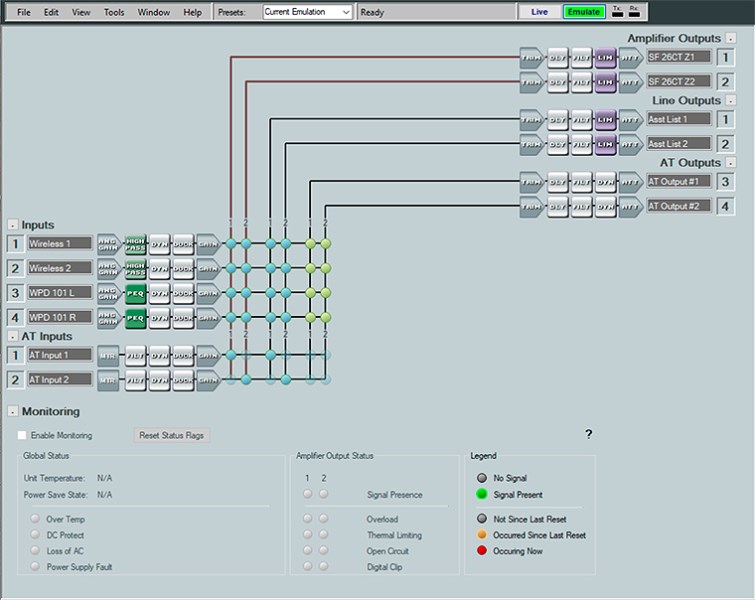Image resolution: width=755 pixels, height=600 pixels.
Task: Open the TRIM block for AT Output #1
Action: point(531,181)
